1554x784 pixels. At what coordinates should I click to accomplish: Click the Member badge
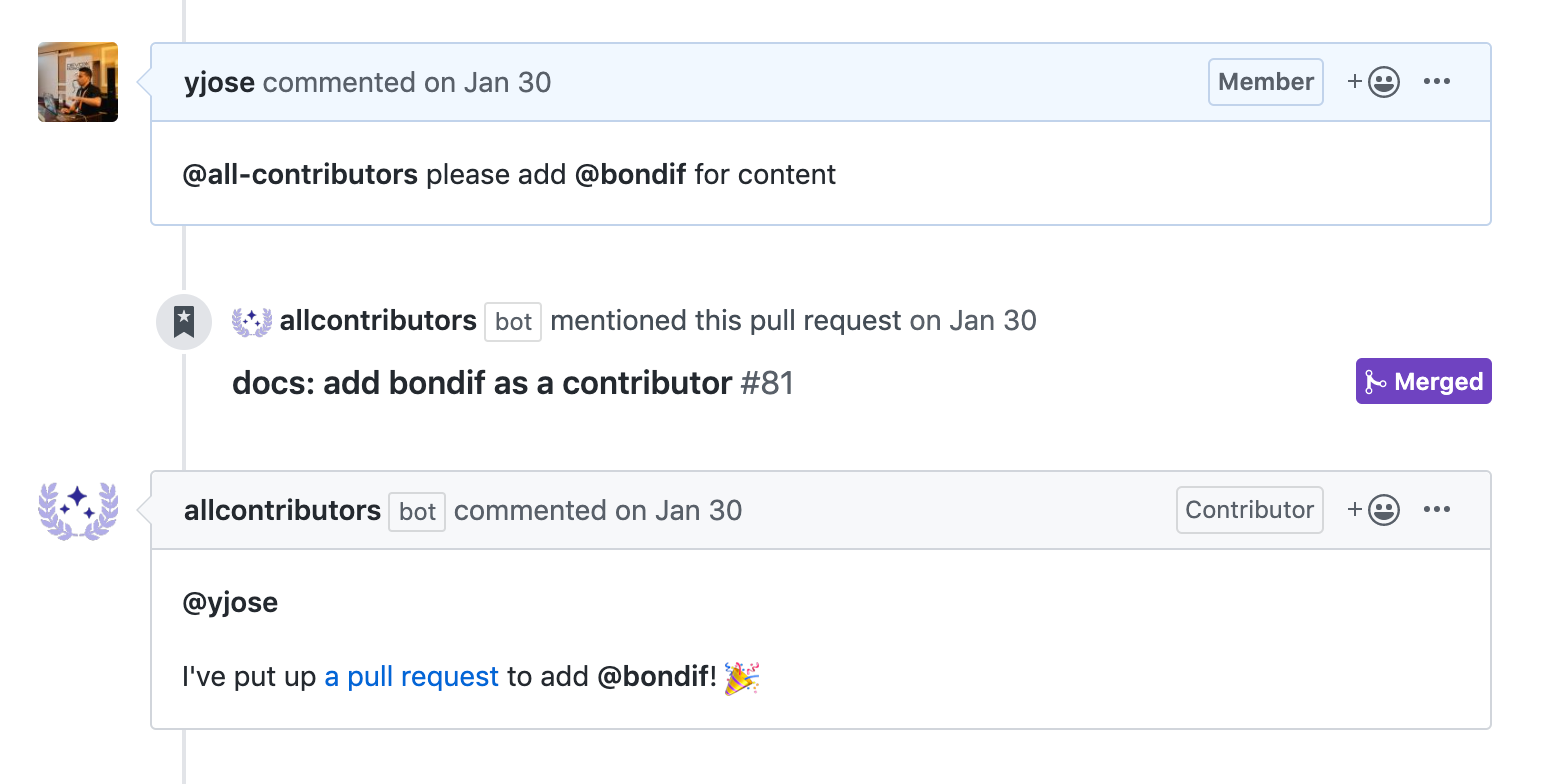tap(1266, 82)
